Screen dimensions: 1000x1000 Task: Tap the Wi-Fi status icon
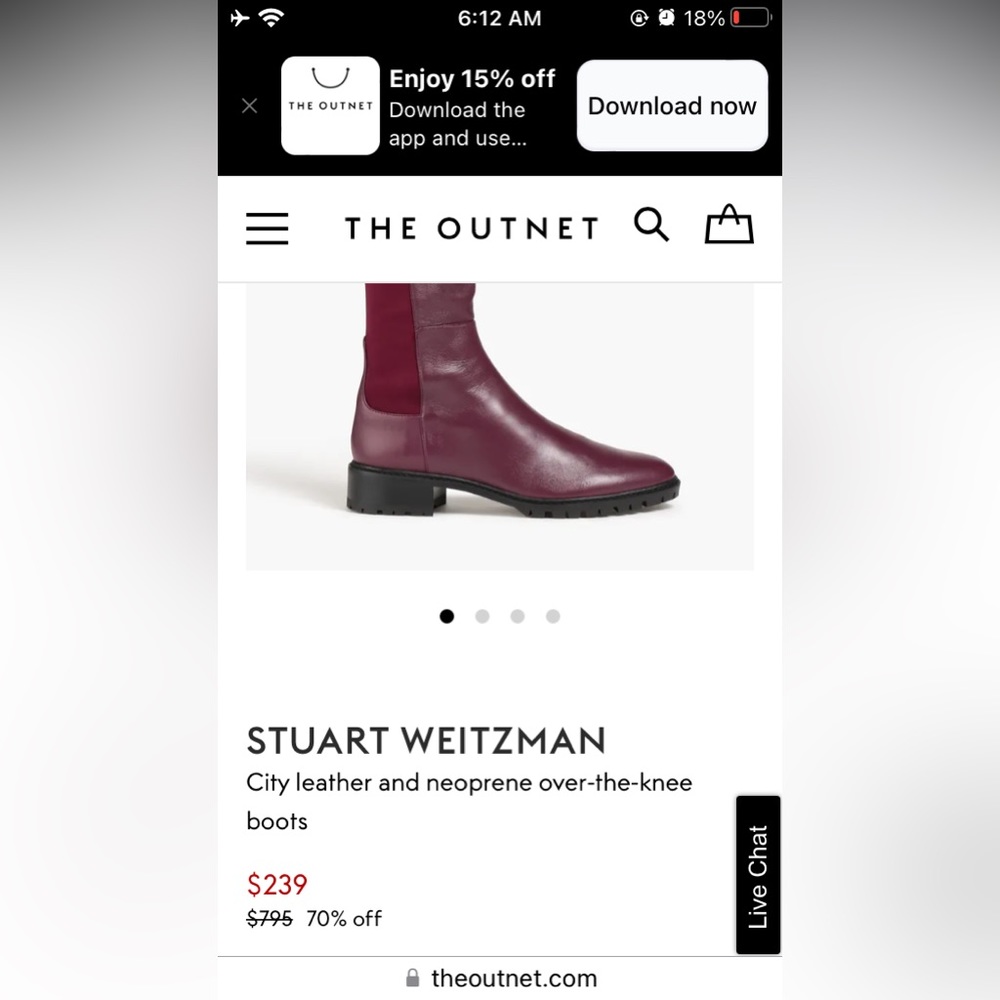click(x=270, y=18)
